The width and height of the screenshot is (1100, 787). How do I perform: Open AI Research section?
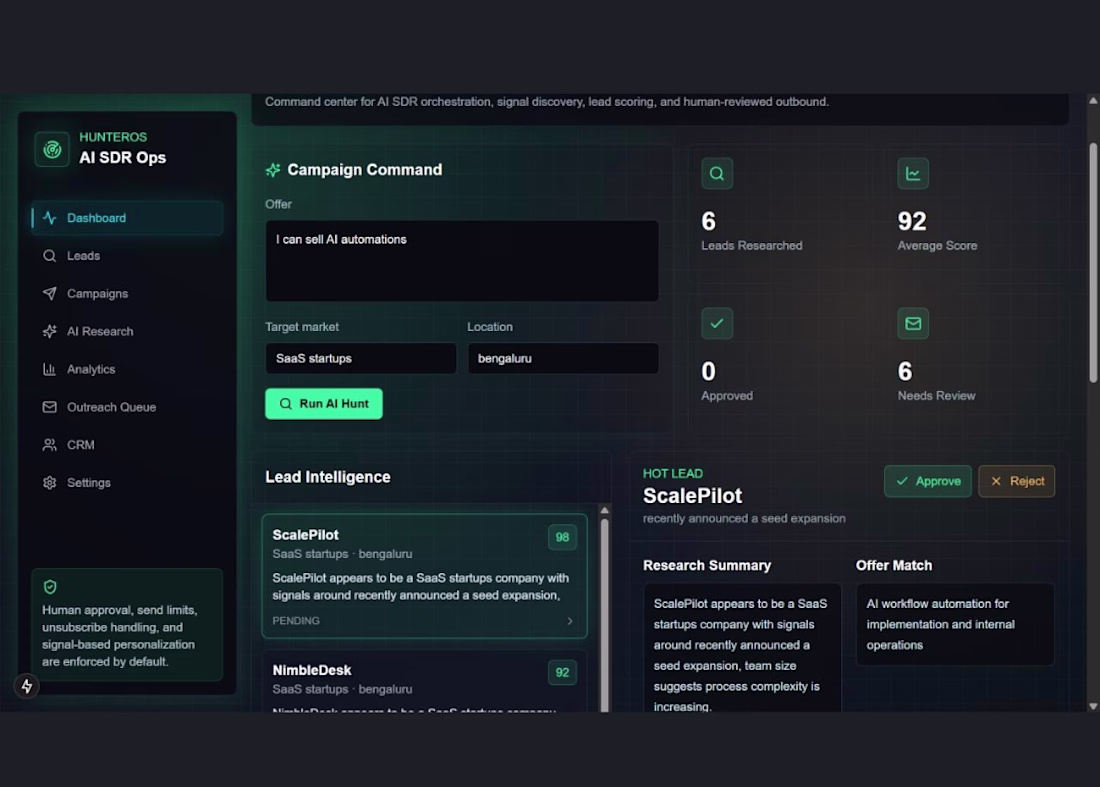point(127,331)
